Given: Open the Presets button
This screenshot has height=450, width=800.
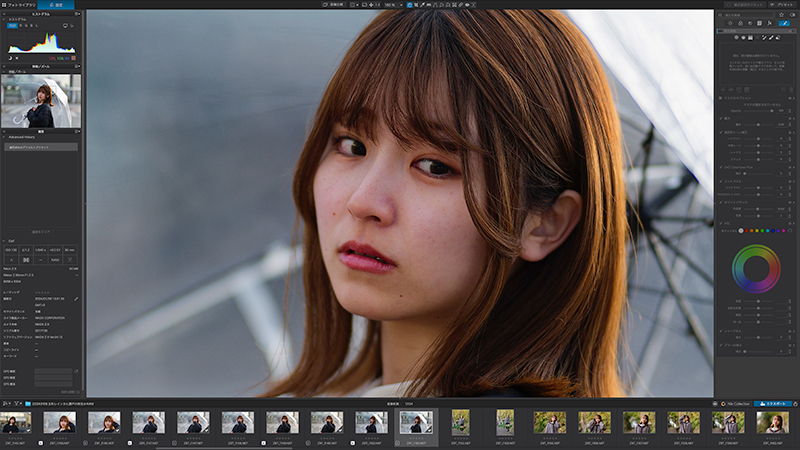Looking at the screenshot, I should click(x=782, y=5).
